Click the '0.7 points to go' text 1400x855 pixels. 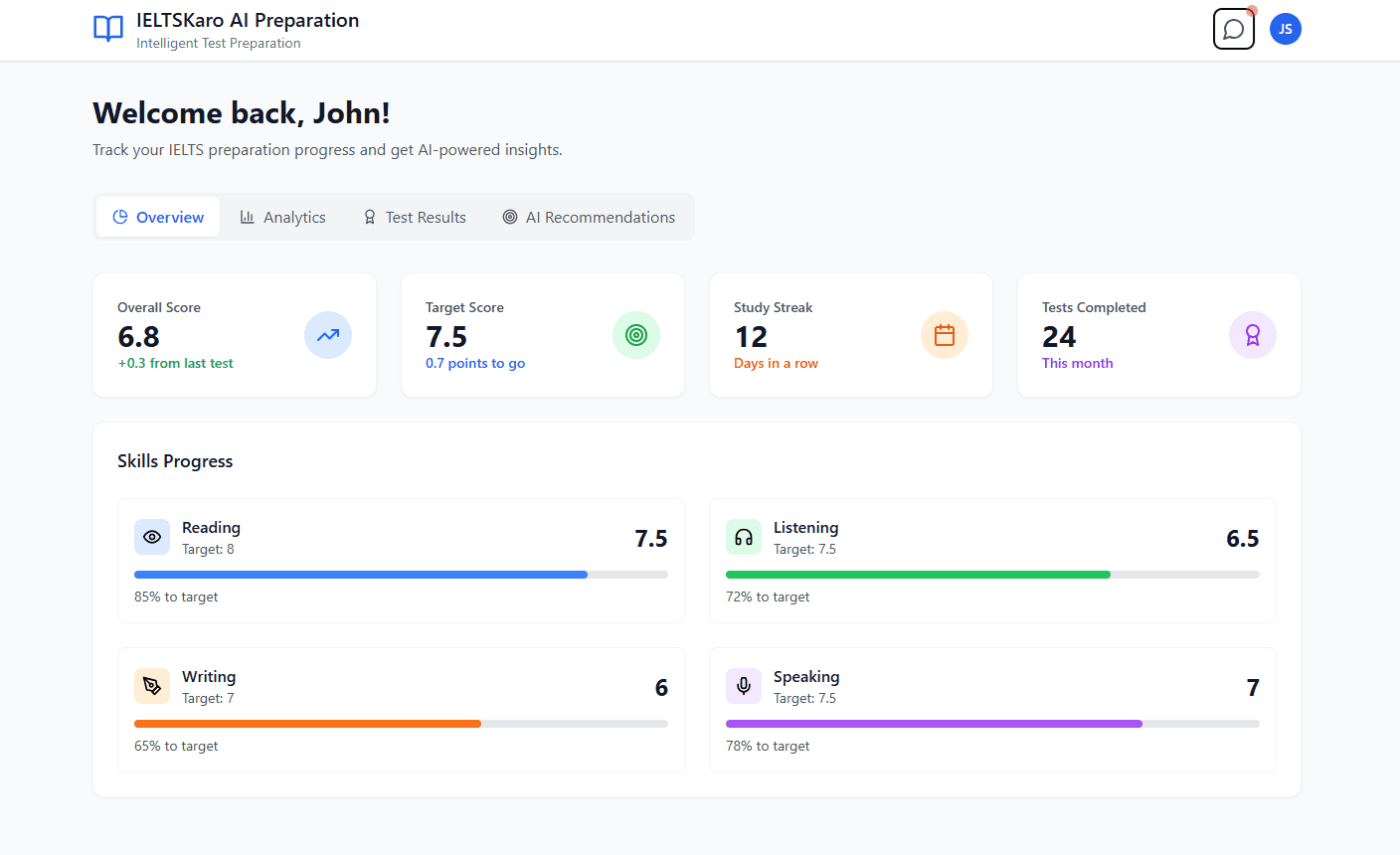click(475, 363)
